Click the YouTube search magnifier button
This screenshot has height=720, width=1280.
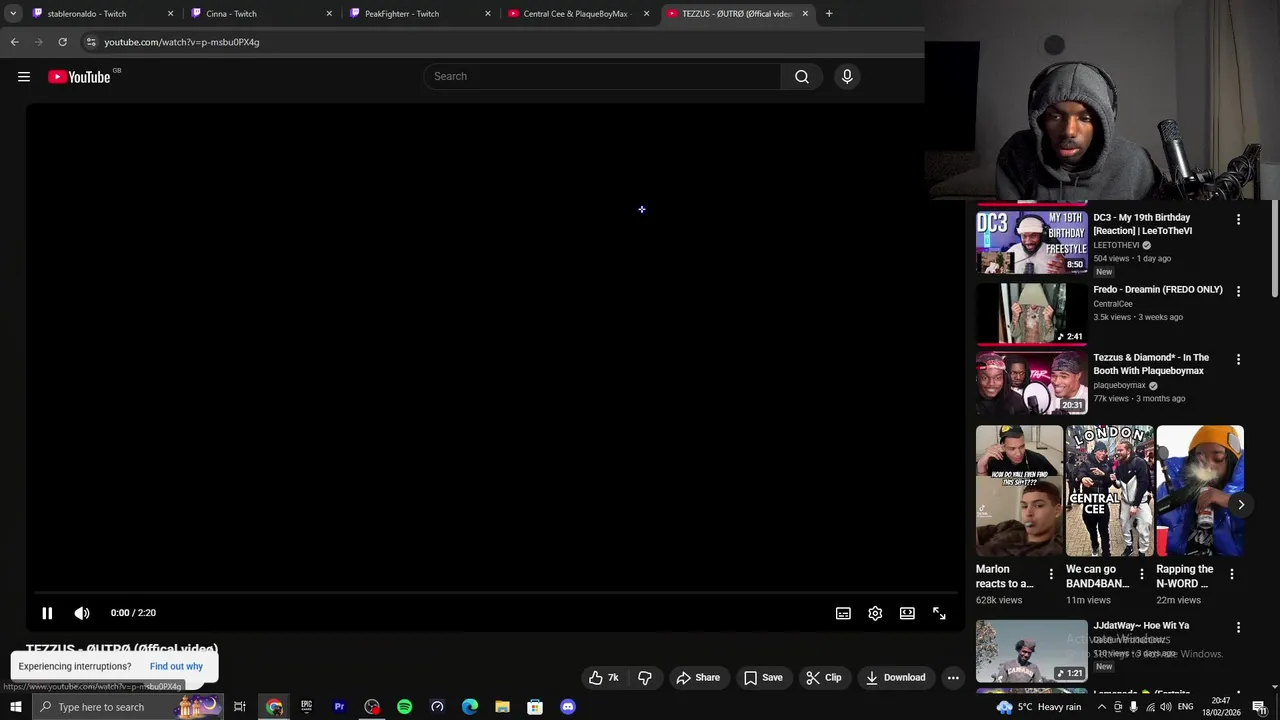tap(801, 77)
